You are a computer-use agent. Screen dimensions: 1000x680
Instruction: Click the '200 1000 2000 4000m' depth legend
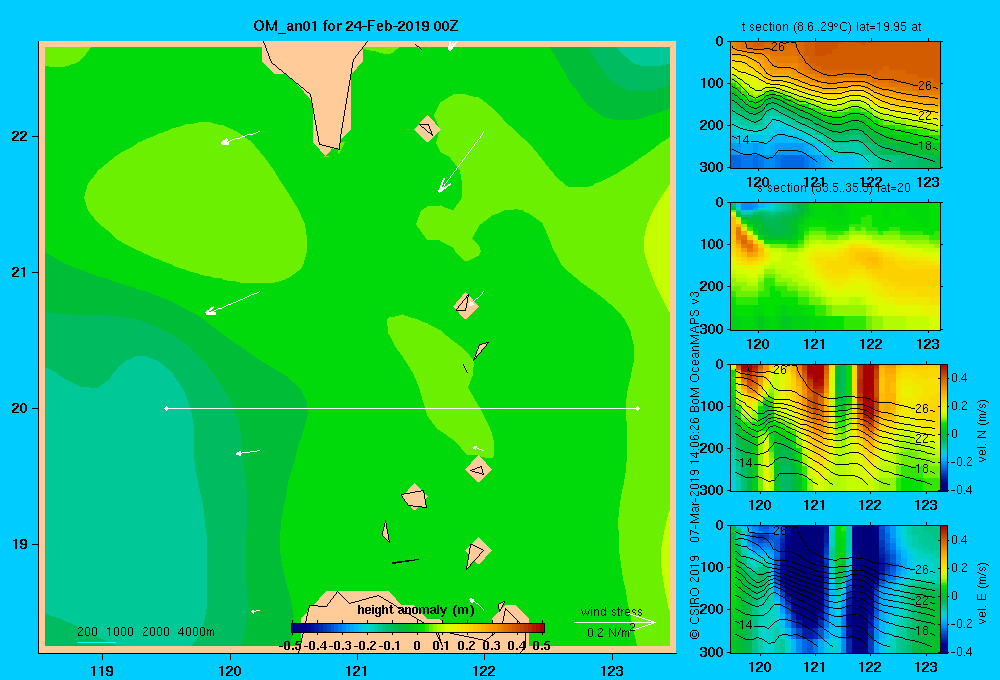point(146,632)
